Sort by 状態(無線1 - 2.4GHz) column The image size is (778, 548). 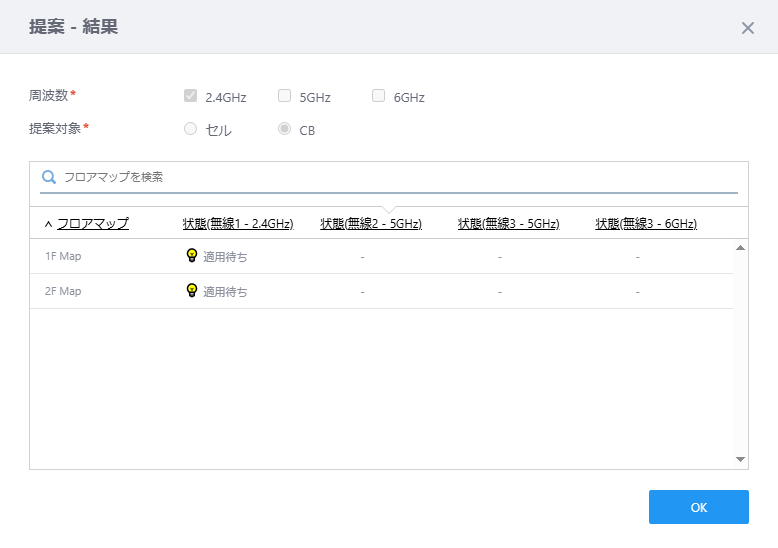pos(238,224)
